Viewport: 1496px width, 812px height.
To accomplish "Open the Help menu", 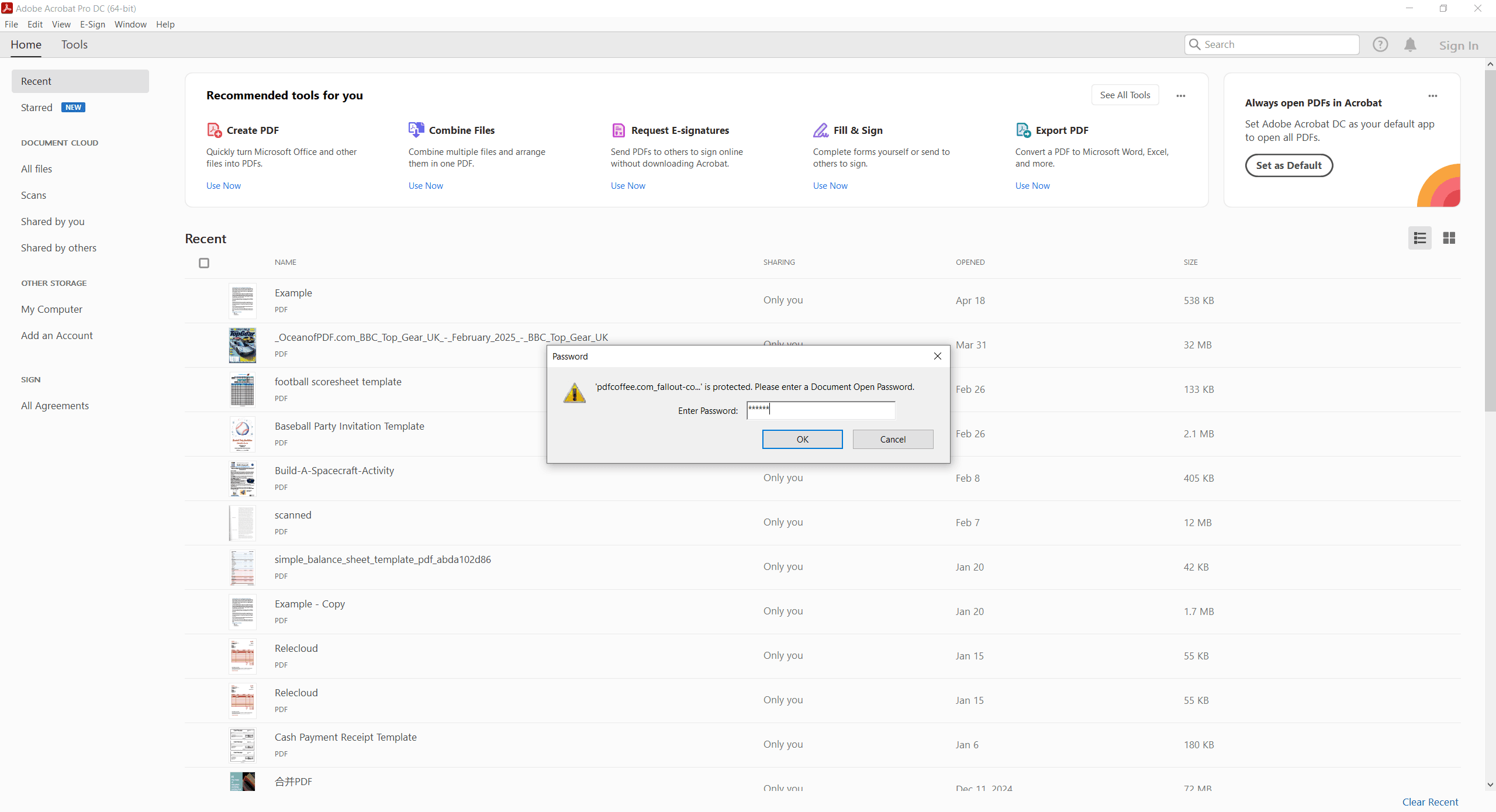I will (165, 24).
